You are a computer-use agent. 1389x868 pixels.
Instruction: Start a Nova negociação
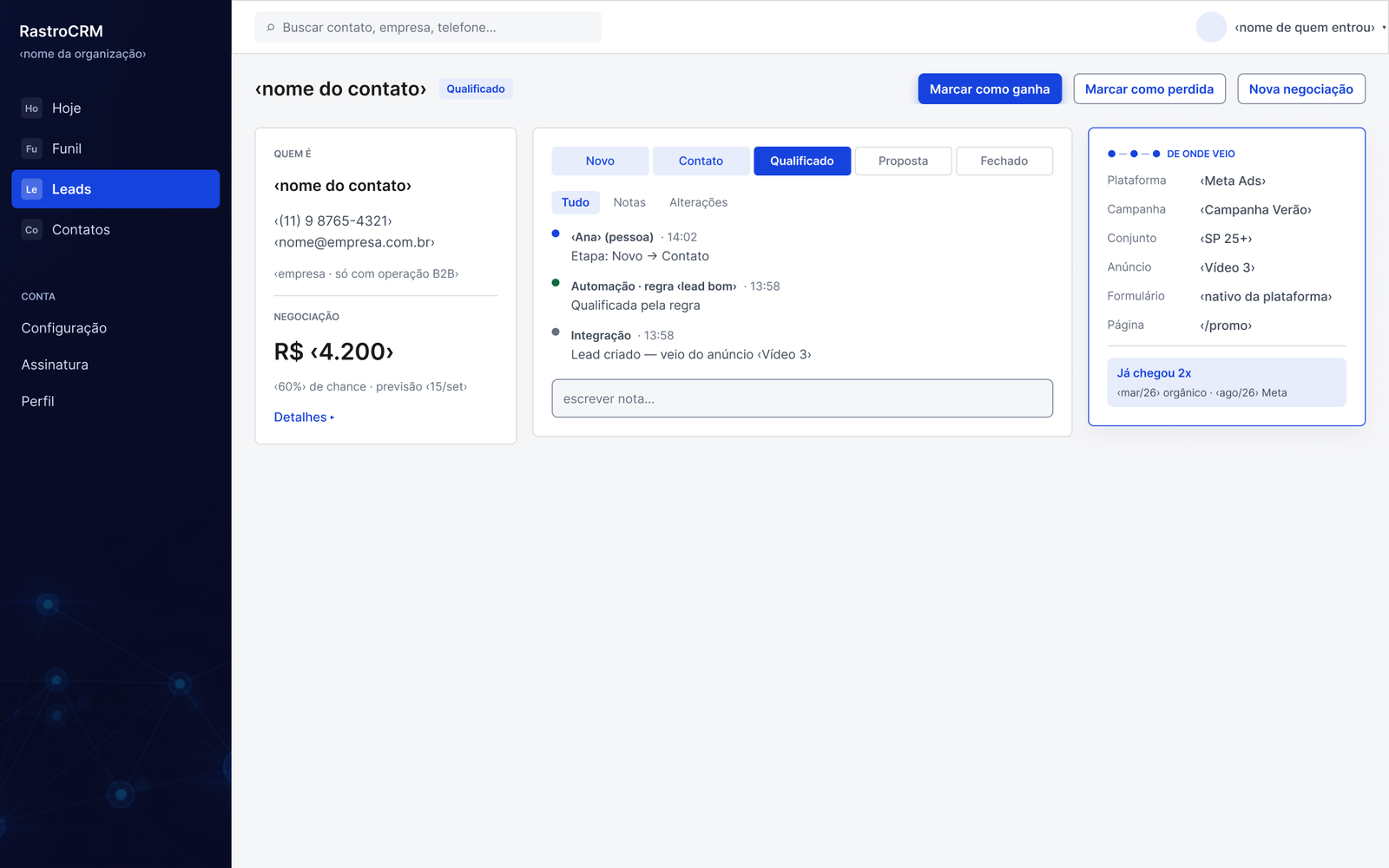coord(1301,89)
